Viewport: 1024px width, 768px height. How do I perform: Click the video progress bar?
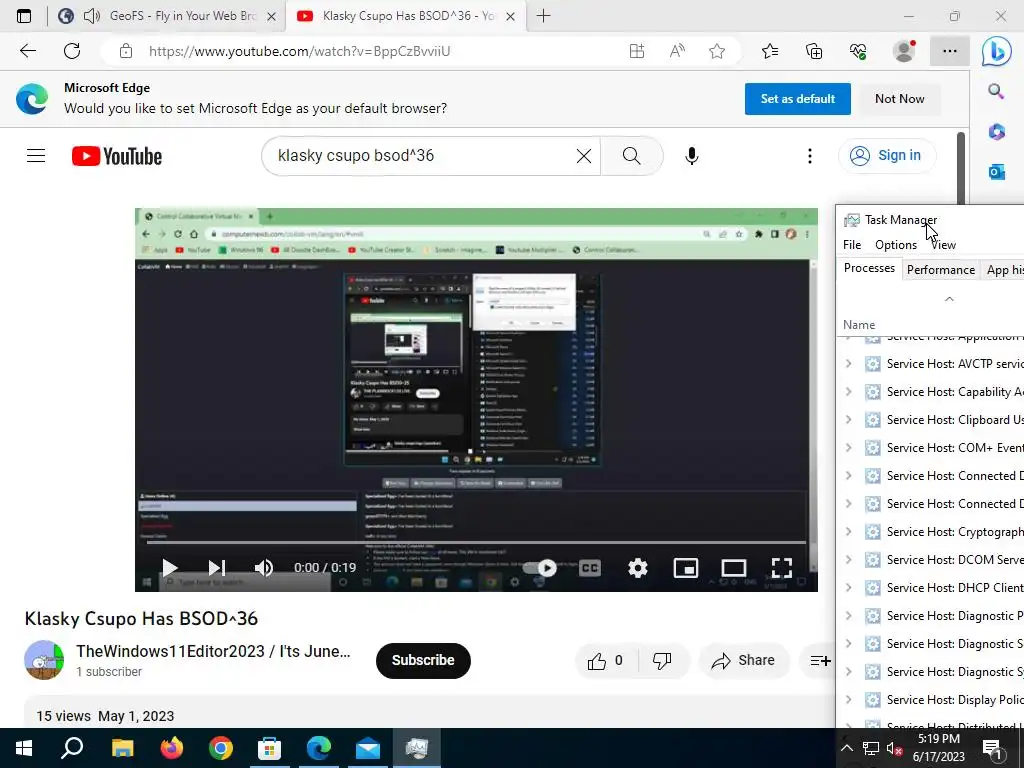coord(476,543)
